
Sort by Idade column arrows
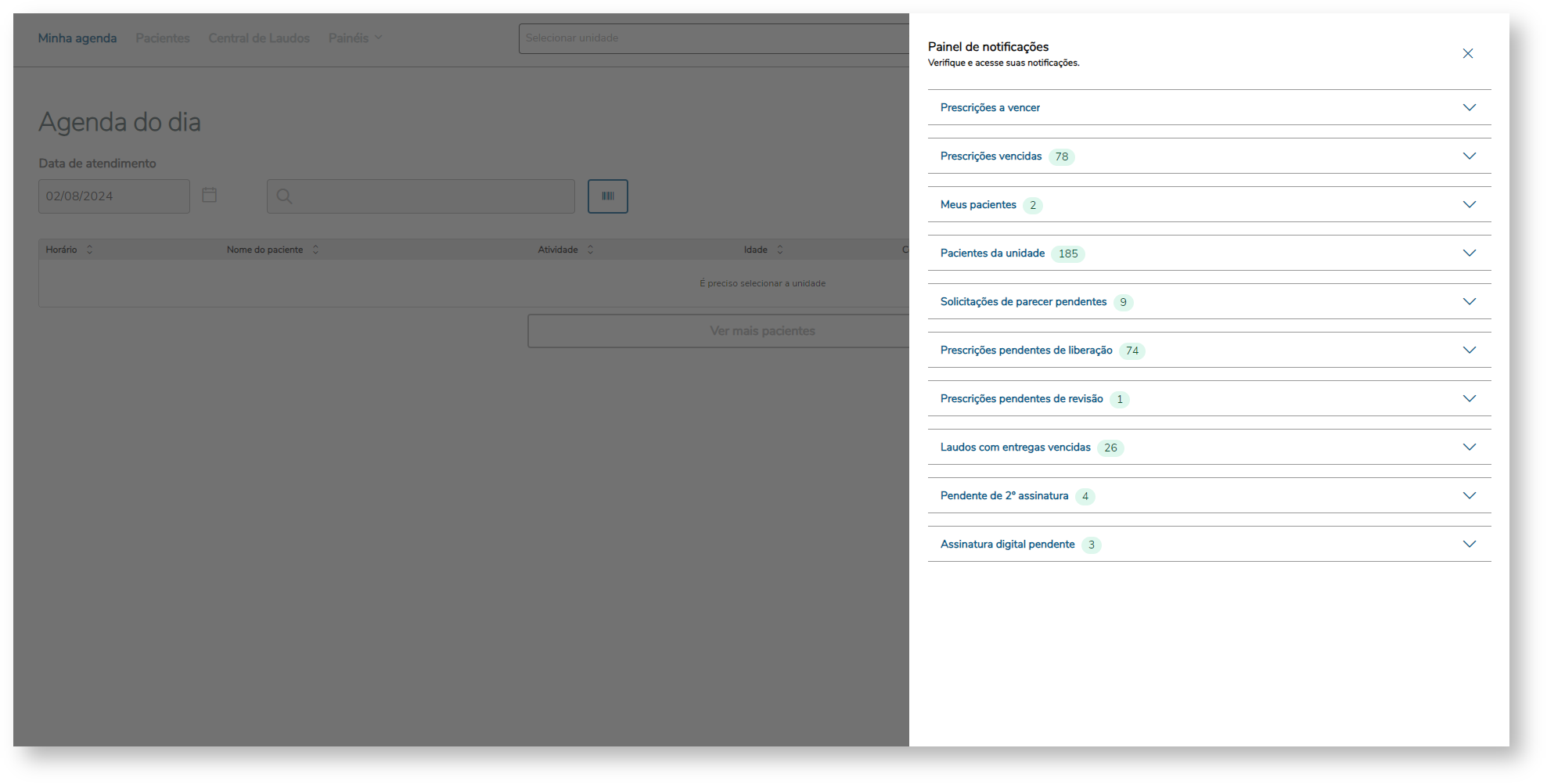(780, 250)
